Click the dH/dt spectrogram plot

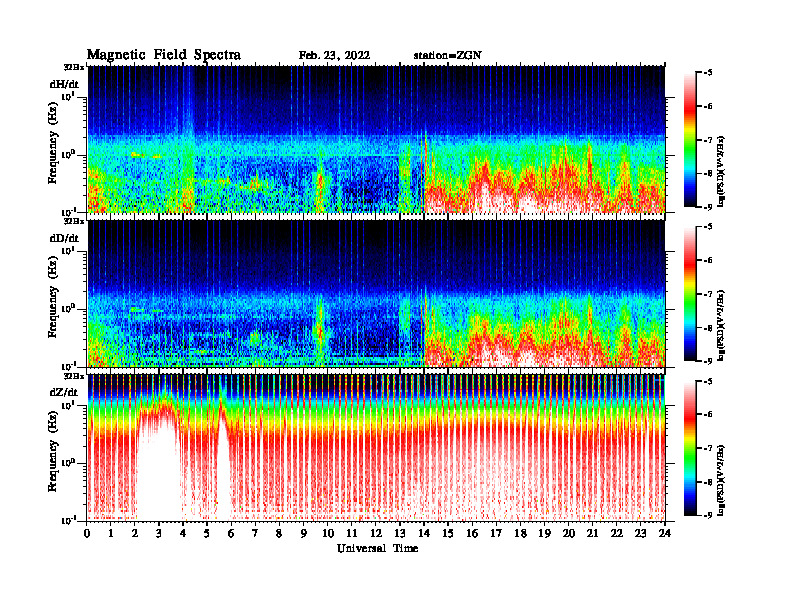tap(376, 139)
